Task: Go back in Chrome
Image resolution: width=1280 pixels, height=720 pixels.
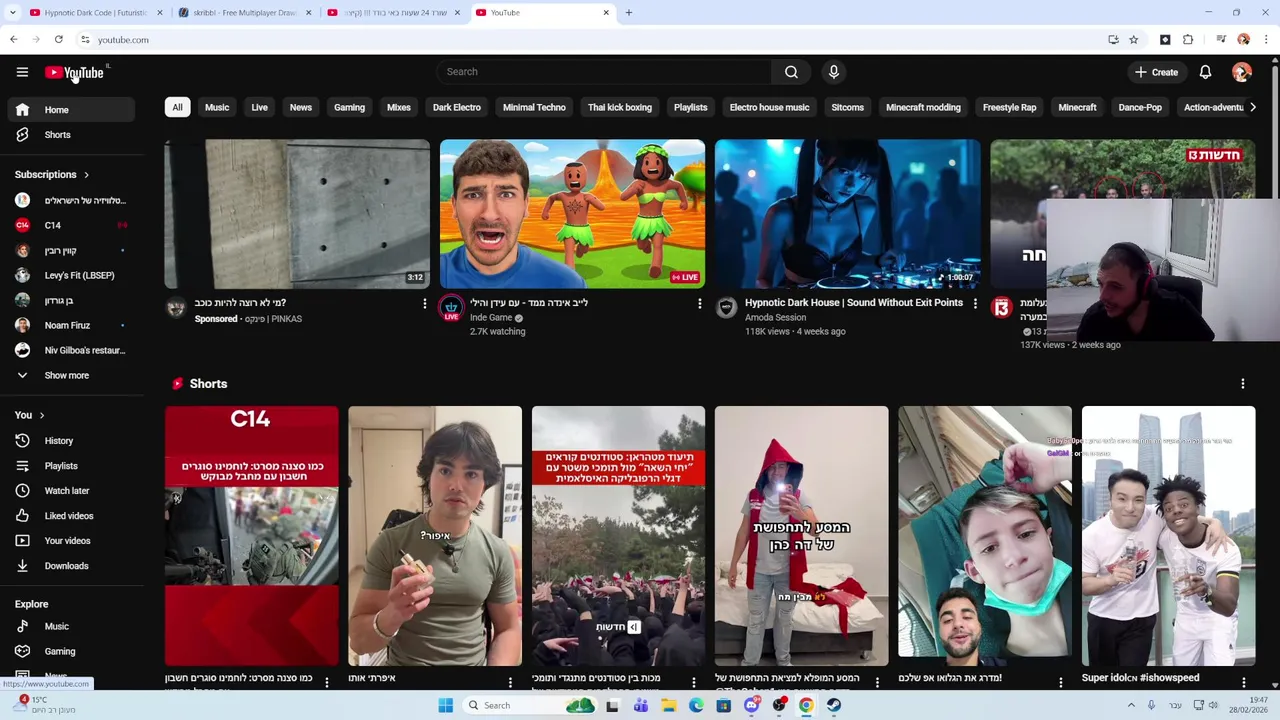Action: (13, 40)
